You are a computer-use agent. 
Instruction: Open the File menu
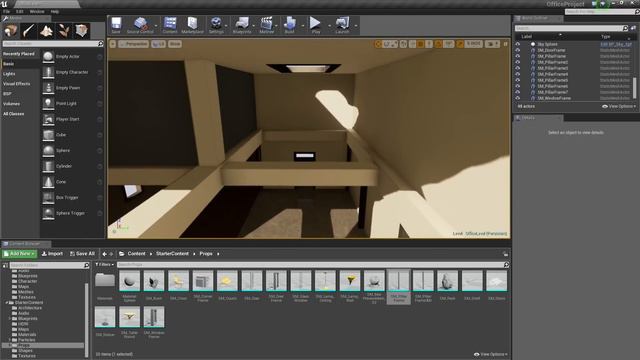click(7, 11)
